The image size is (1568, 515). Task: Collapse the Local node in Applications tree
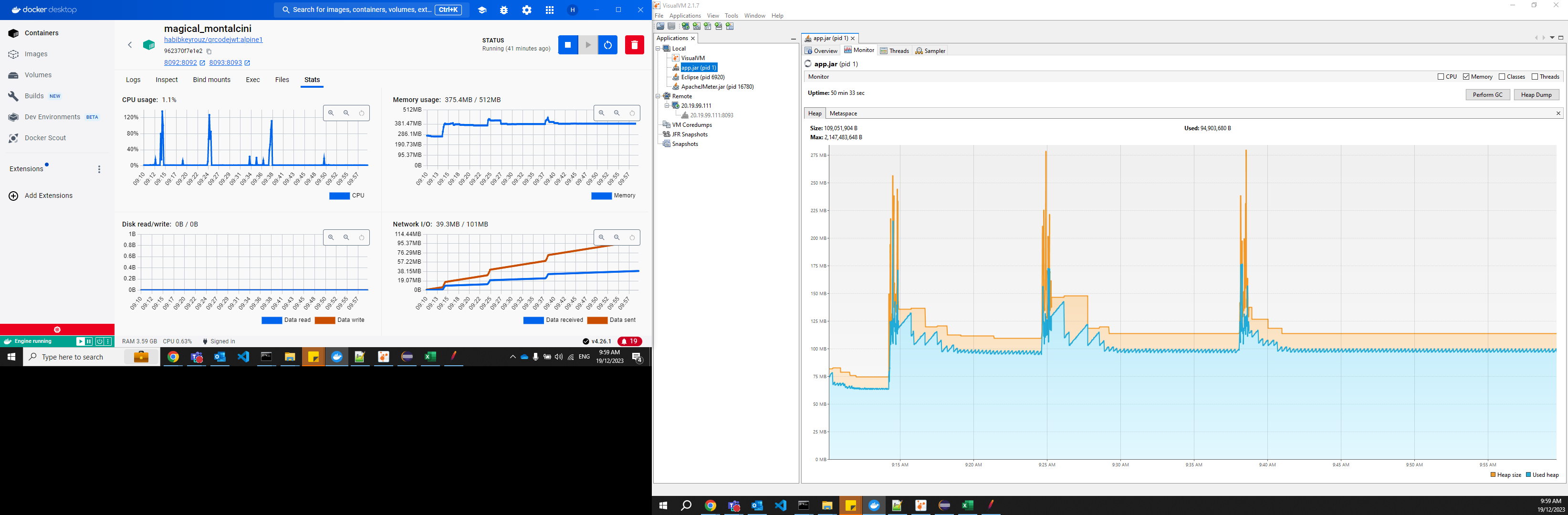tap(658, 49)
